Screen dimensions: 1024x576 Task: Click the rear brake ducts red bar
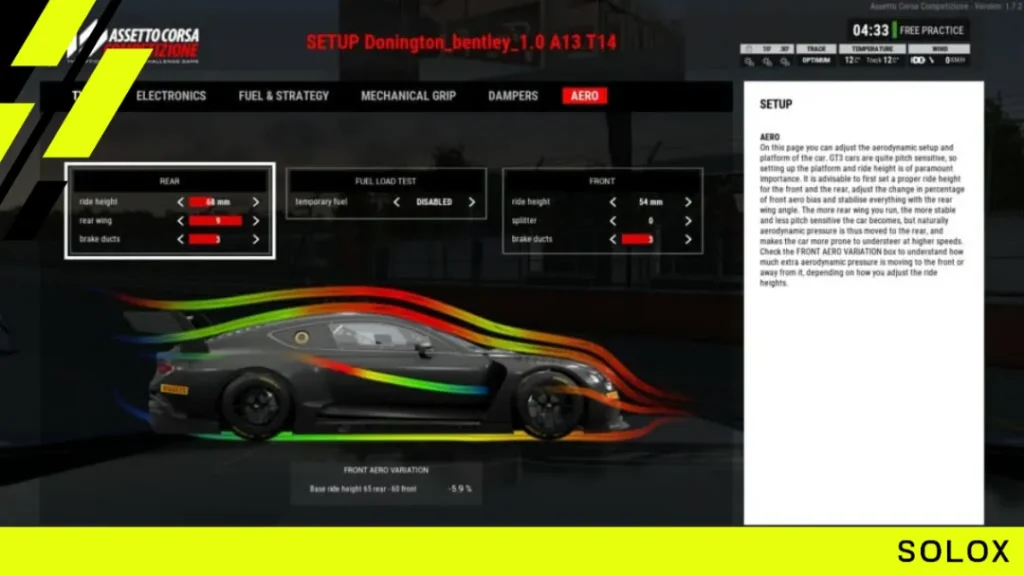pyautogui.click(x=204, y=239)
